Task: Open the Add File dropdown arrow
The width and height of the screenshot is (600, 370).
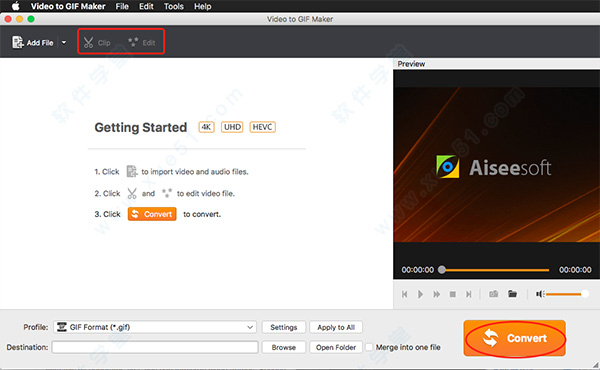Action: tap(64, 42)
